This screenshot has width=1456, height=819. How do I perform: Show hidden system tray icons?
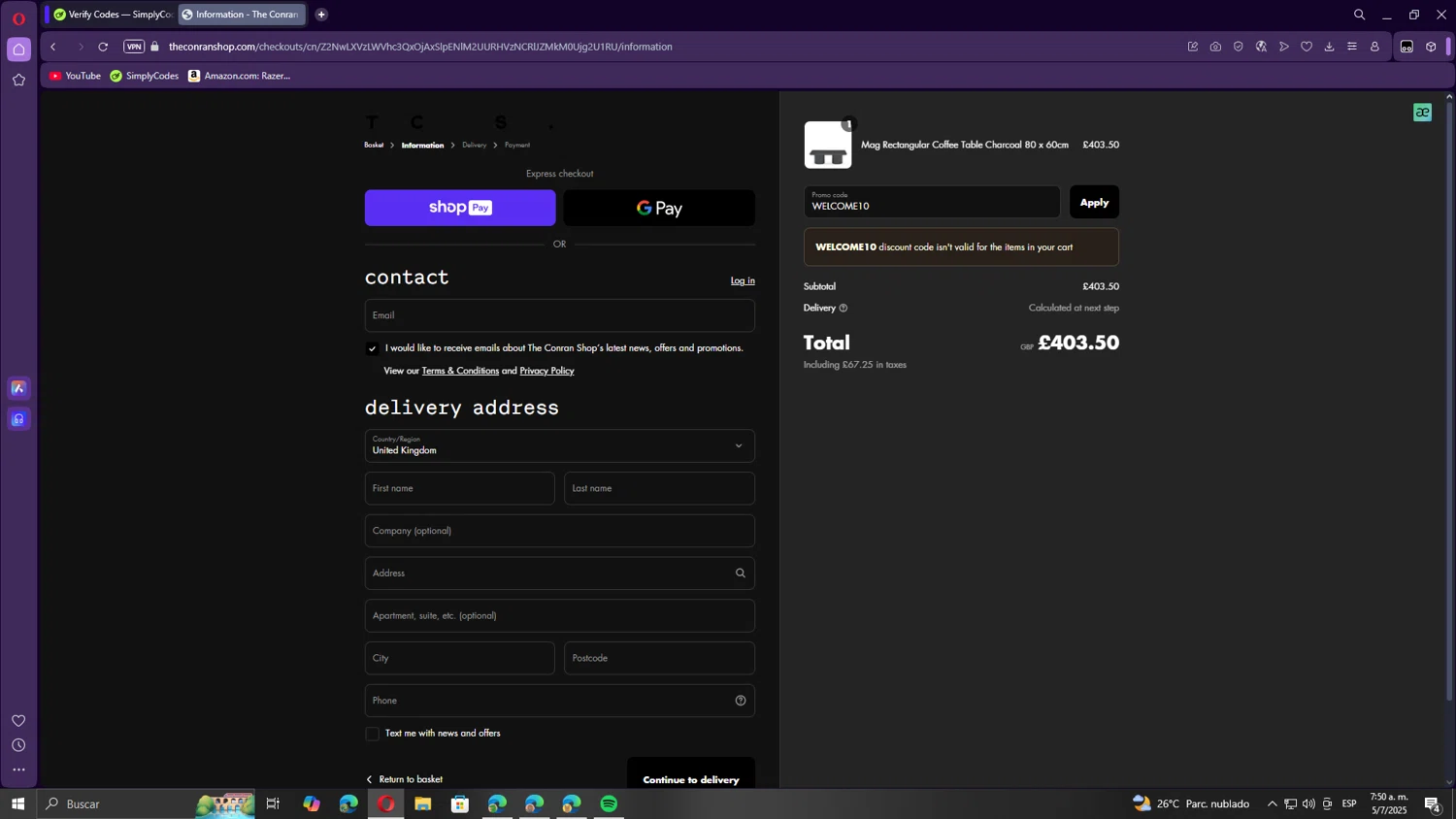click(1272, 803)
